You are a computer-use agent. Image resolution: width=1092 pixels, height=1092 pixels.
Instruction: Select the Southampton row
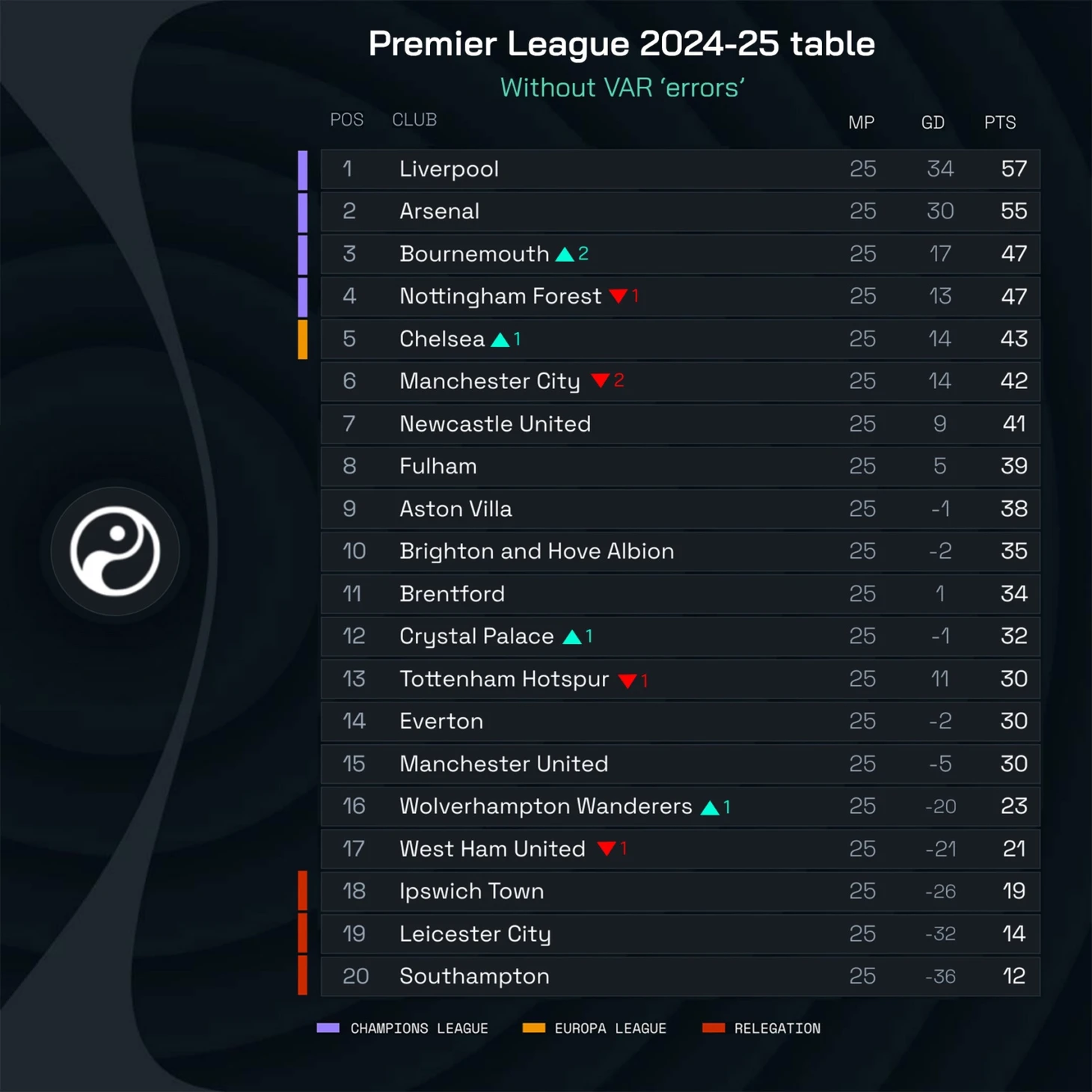(681, 976)
